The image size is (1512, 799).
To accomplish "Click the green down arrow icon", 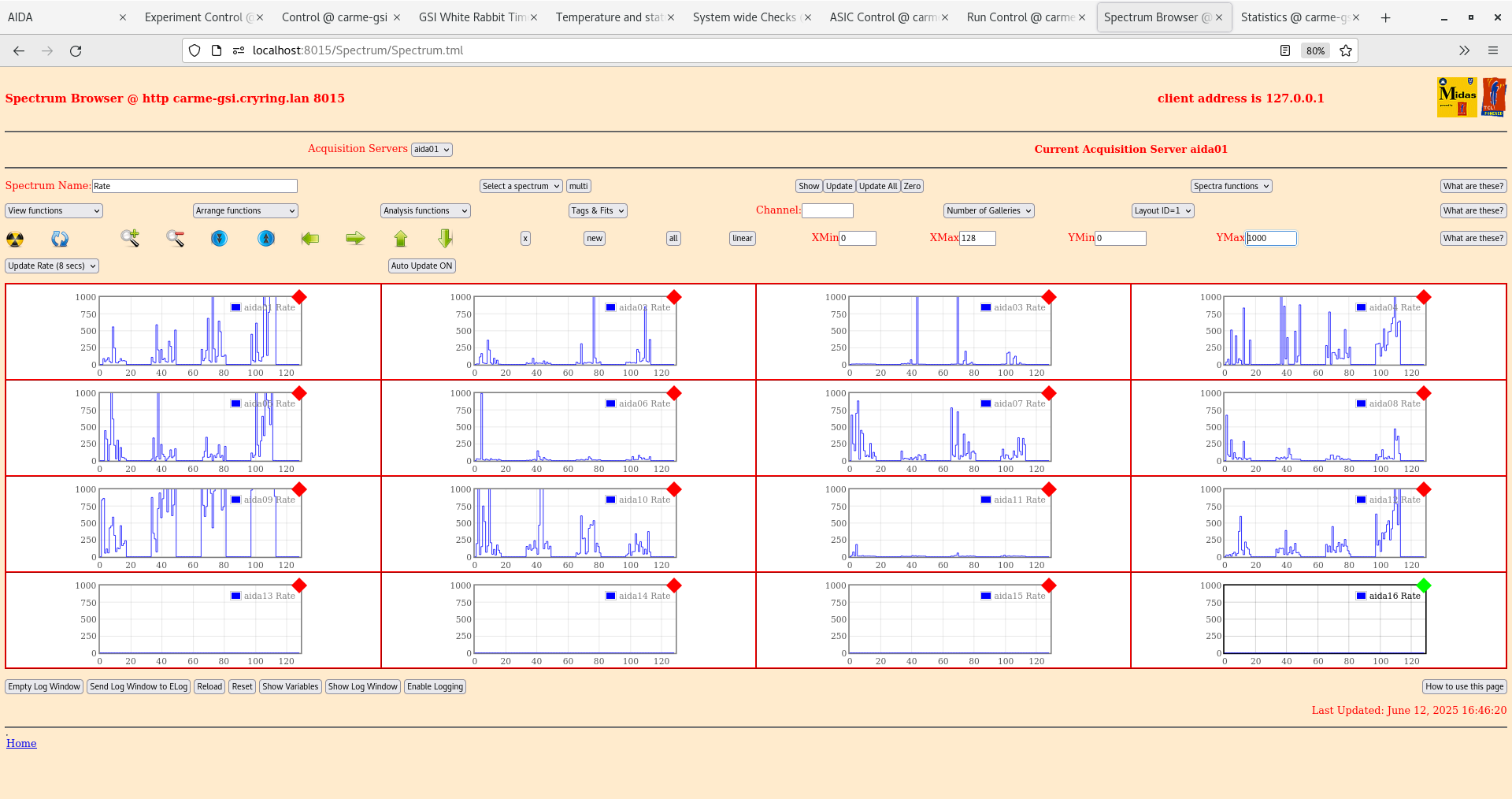I will coord(444,238).
